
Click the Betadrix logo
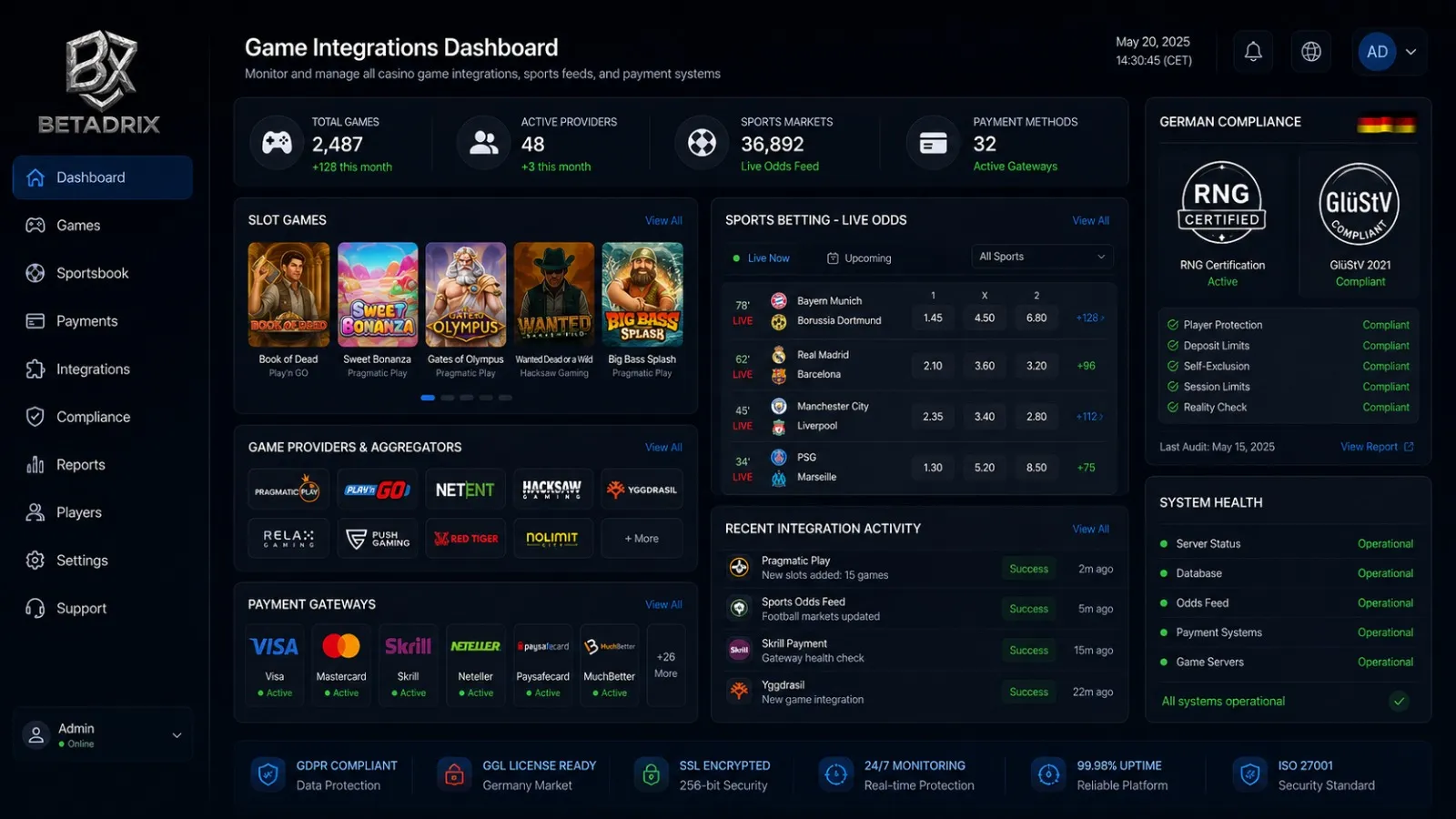[100, 83]
